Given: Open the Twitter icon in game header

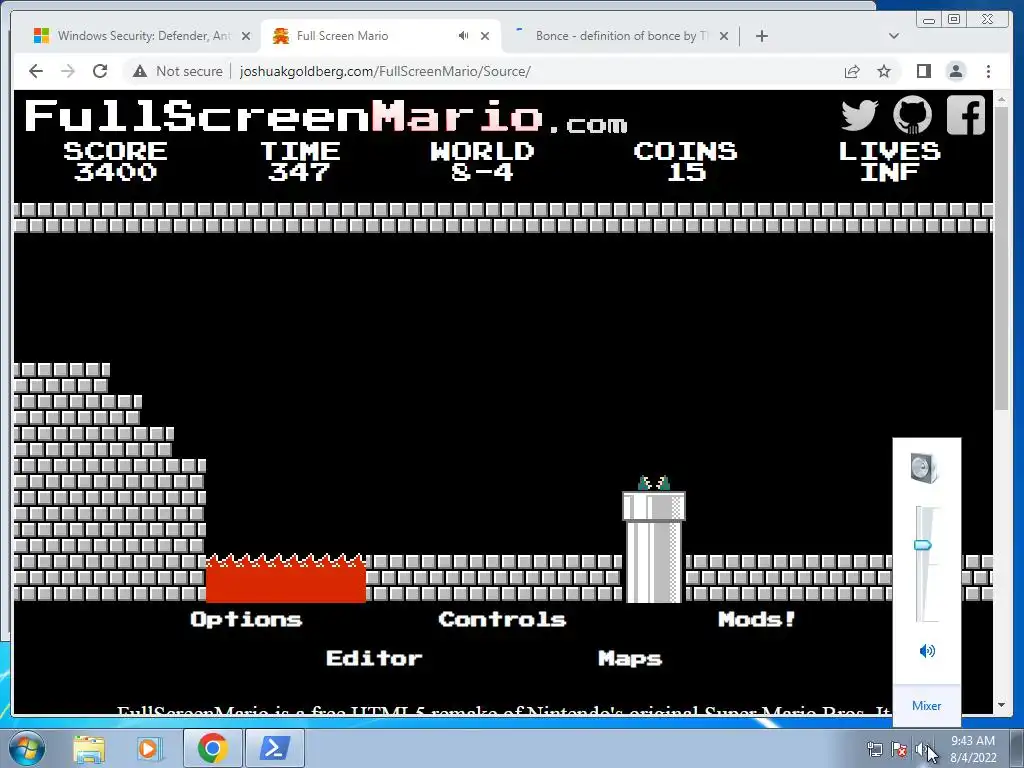Looking at the screenshot, I should [x=859, y=116].
